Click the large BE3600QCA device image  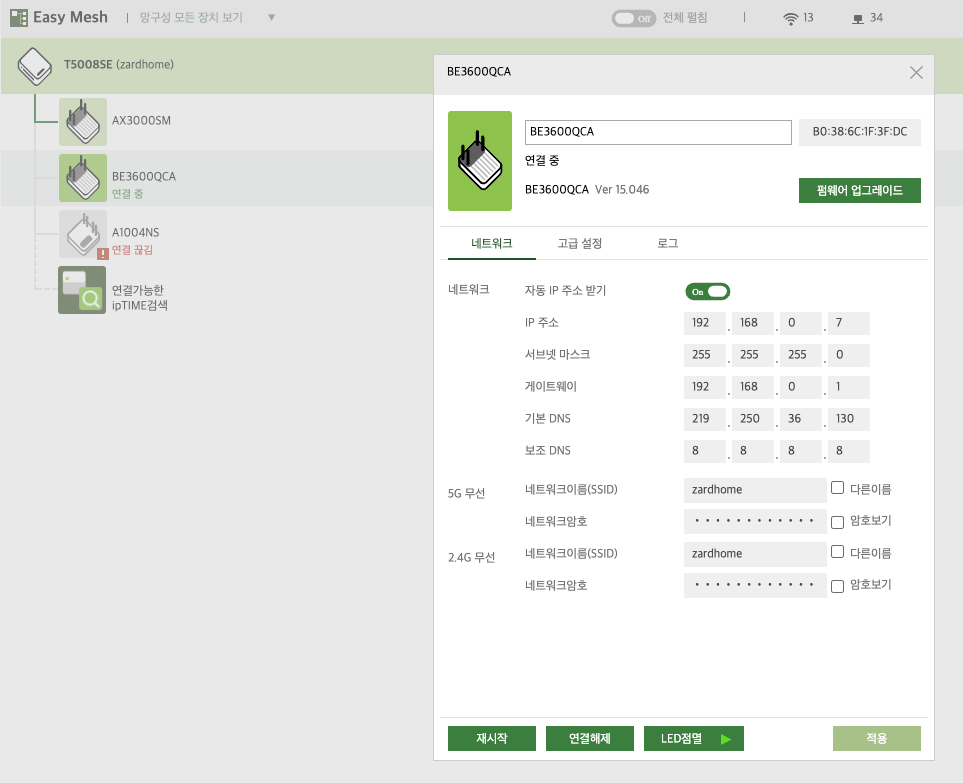(x=480, y=161)
